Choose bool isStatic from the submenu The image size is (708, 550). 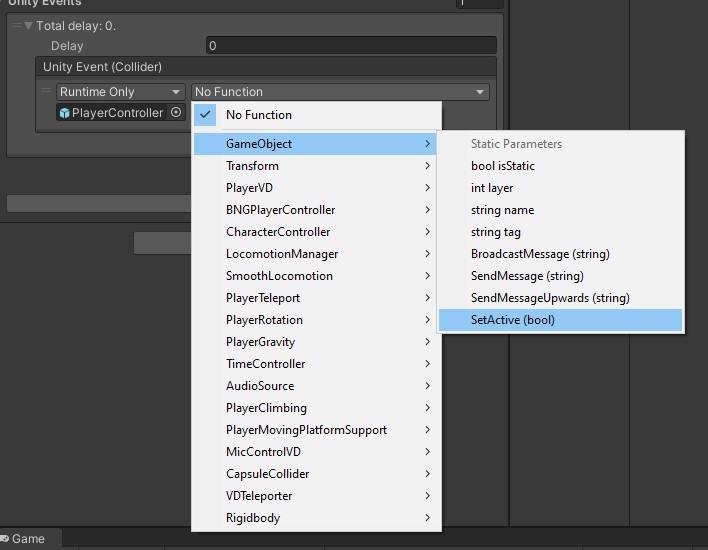coord(560,166)
